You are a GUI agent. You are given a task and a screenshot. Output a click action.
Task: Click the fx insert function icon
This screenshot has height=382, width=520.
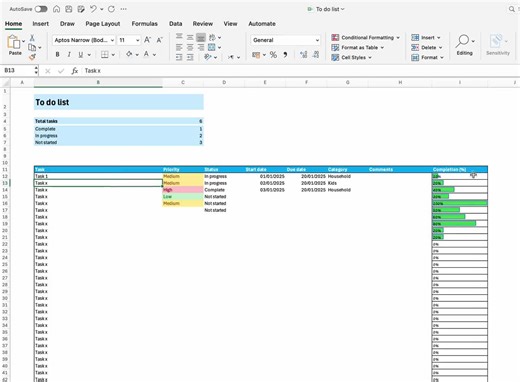pos(75,71)
